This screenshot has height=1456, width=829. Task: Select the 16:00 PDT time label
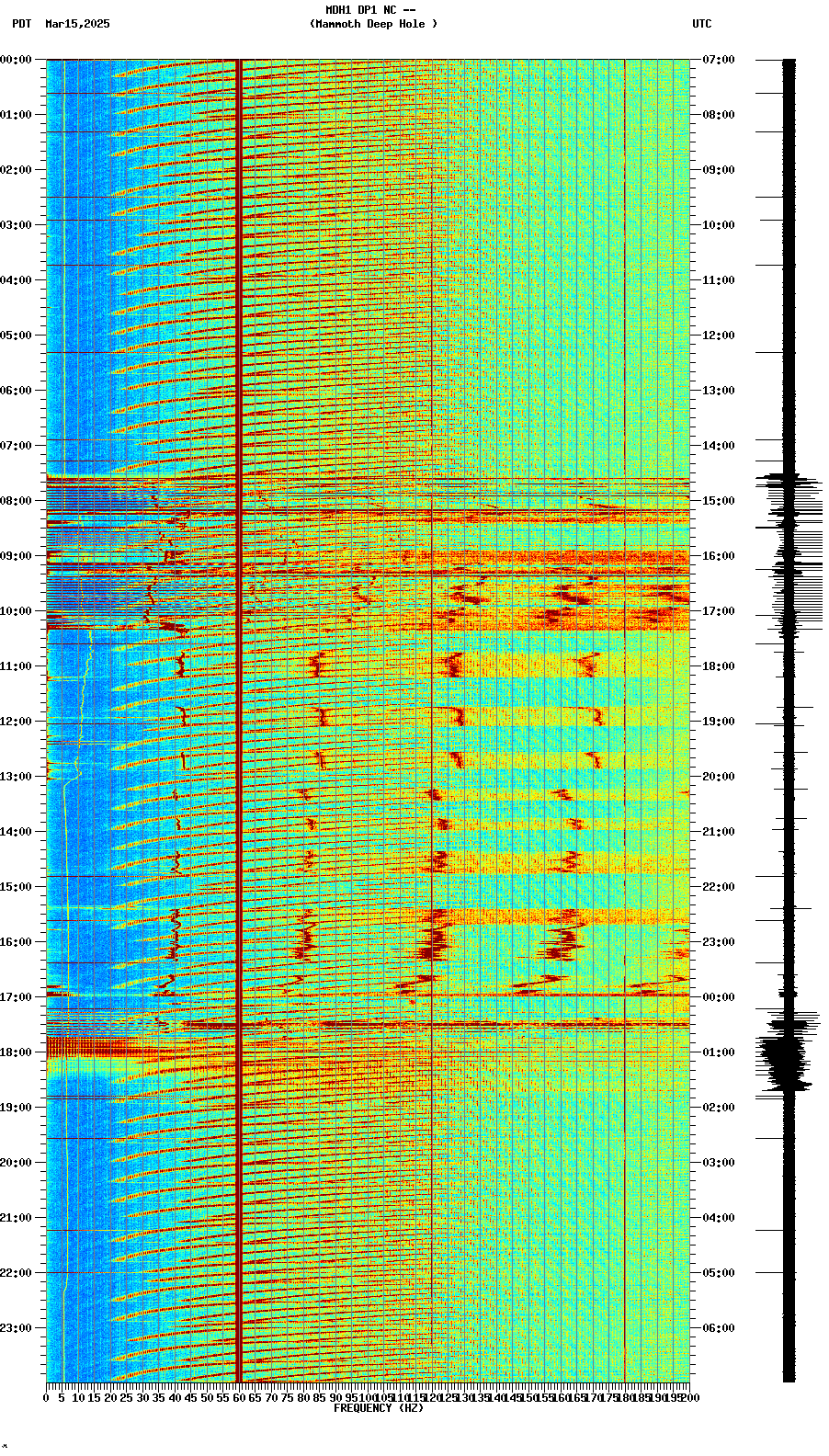pos(17,942)
